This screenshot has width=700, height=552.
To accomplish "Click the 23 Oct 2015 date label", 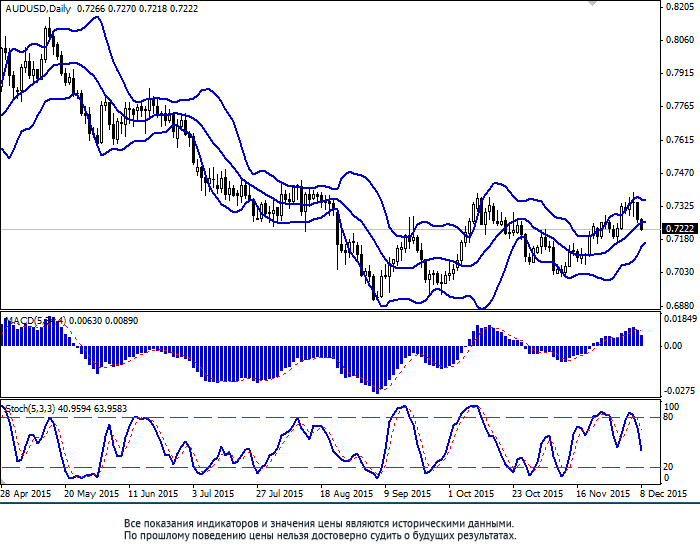I will [538, 494].
